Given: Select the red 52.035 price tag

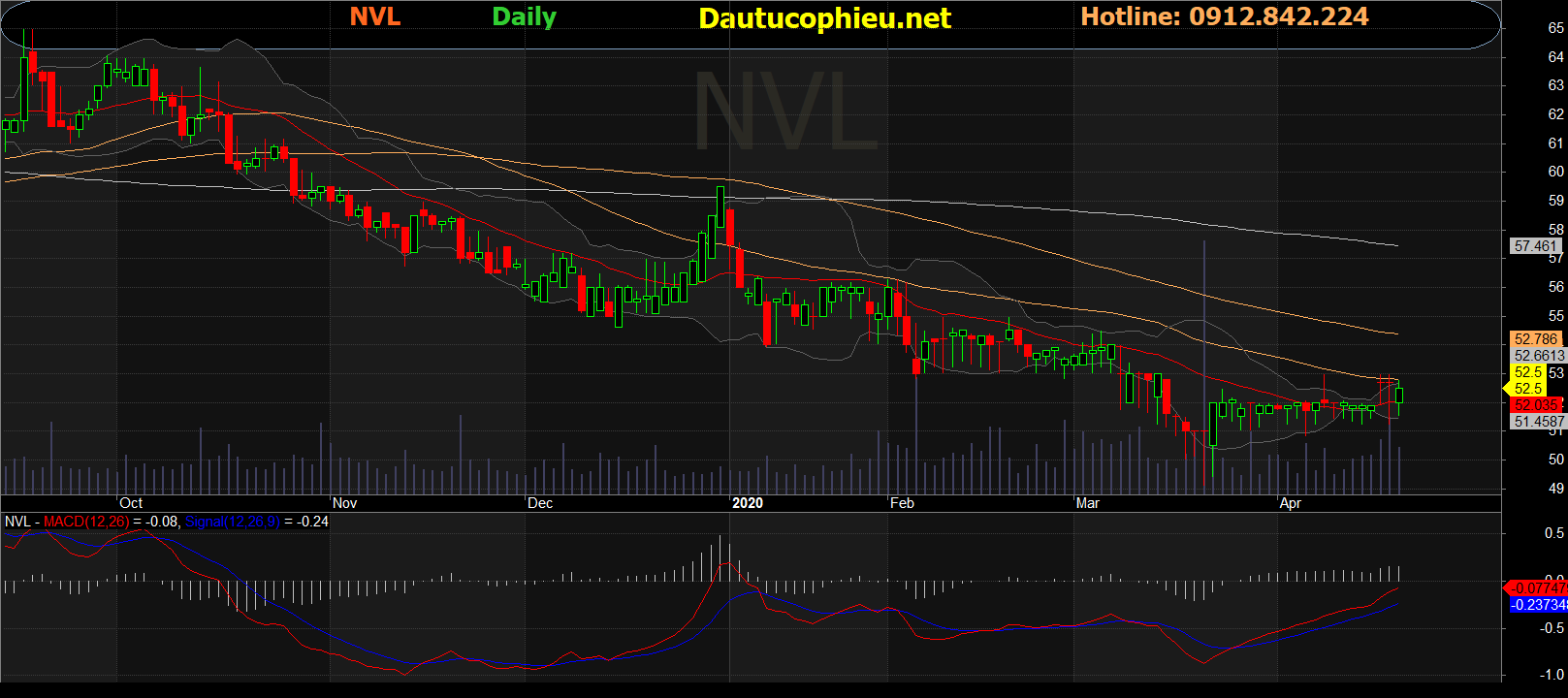Looking at the screenshot, I should 1536,405.
